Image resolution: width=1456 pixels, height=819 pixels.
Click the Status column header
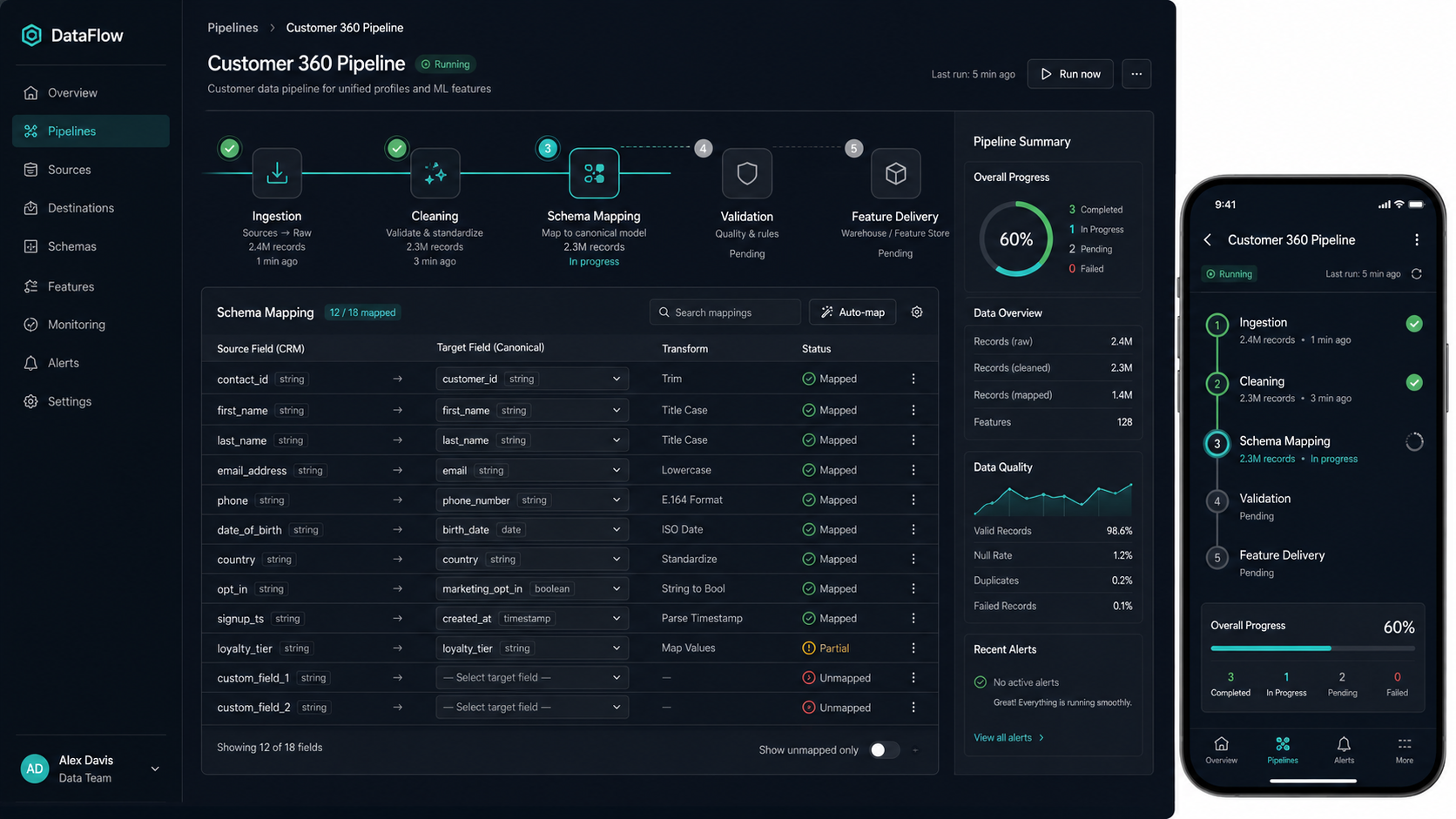[816, 348]
